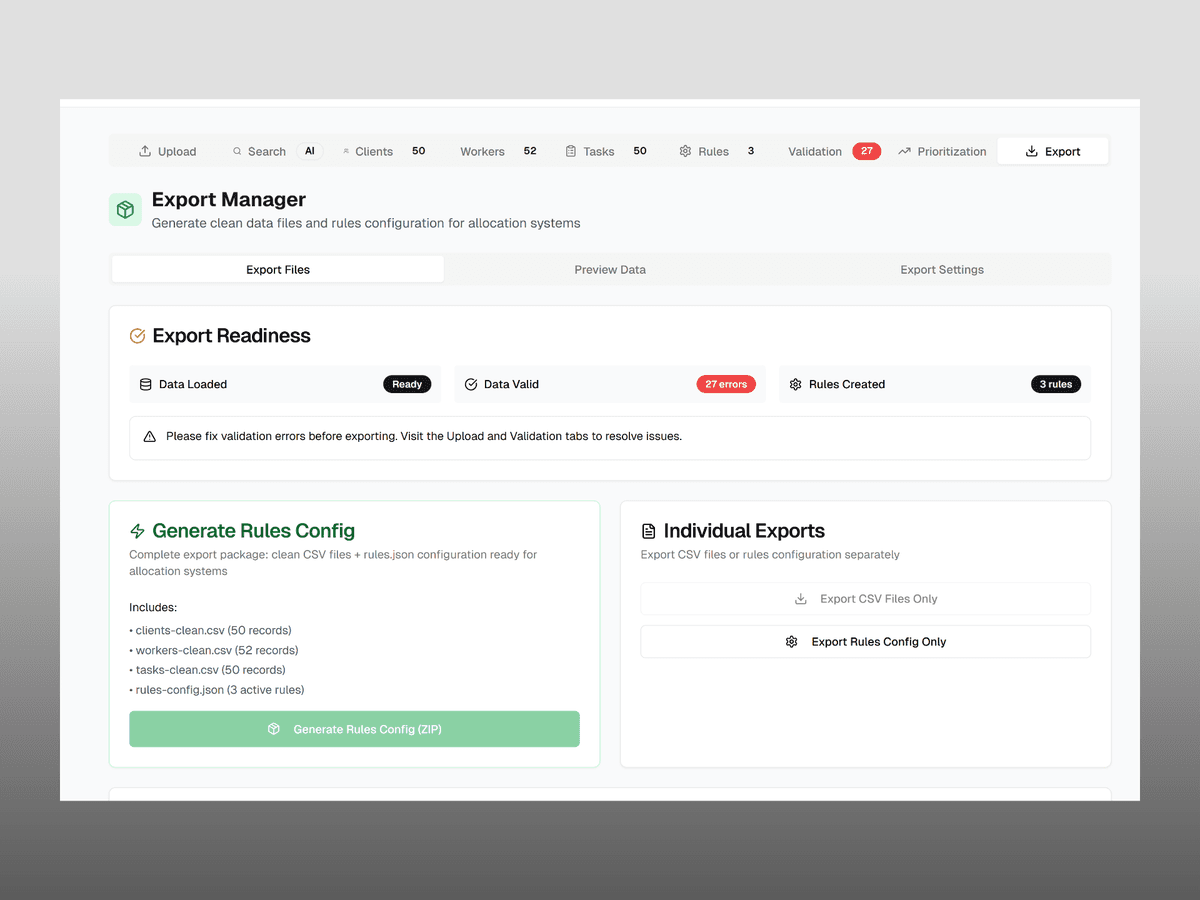Click the gear icon in Export Rules Config Only
1200x900 pixels.
(x=792, y=642)
